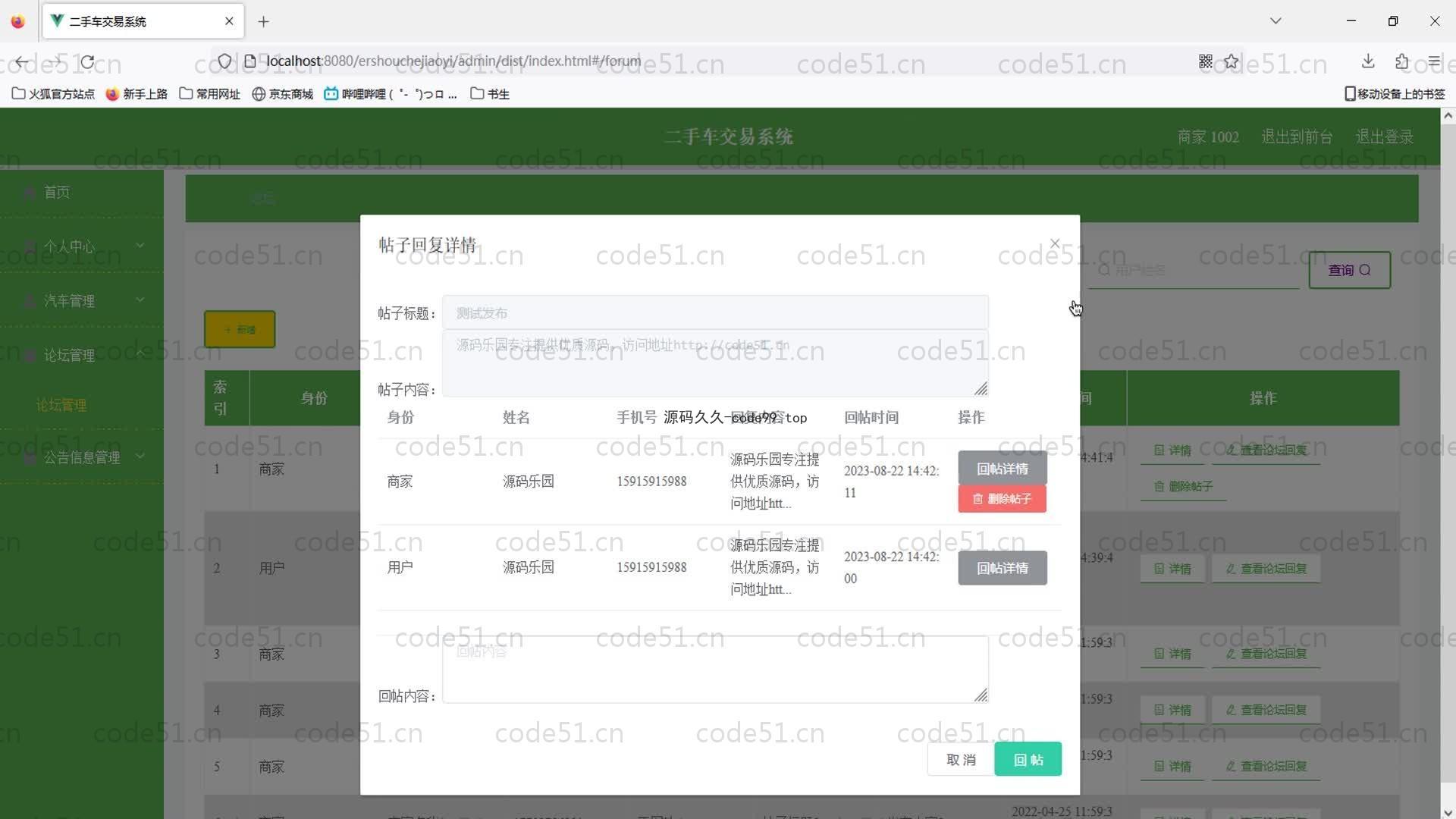Open the browser extensions icon
Image resolution: width=1456 pixels, height=819 pixels.
tap(1401, 61)
